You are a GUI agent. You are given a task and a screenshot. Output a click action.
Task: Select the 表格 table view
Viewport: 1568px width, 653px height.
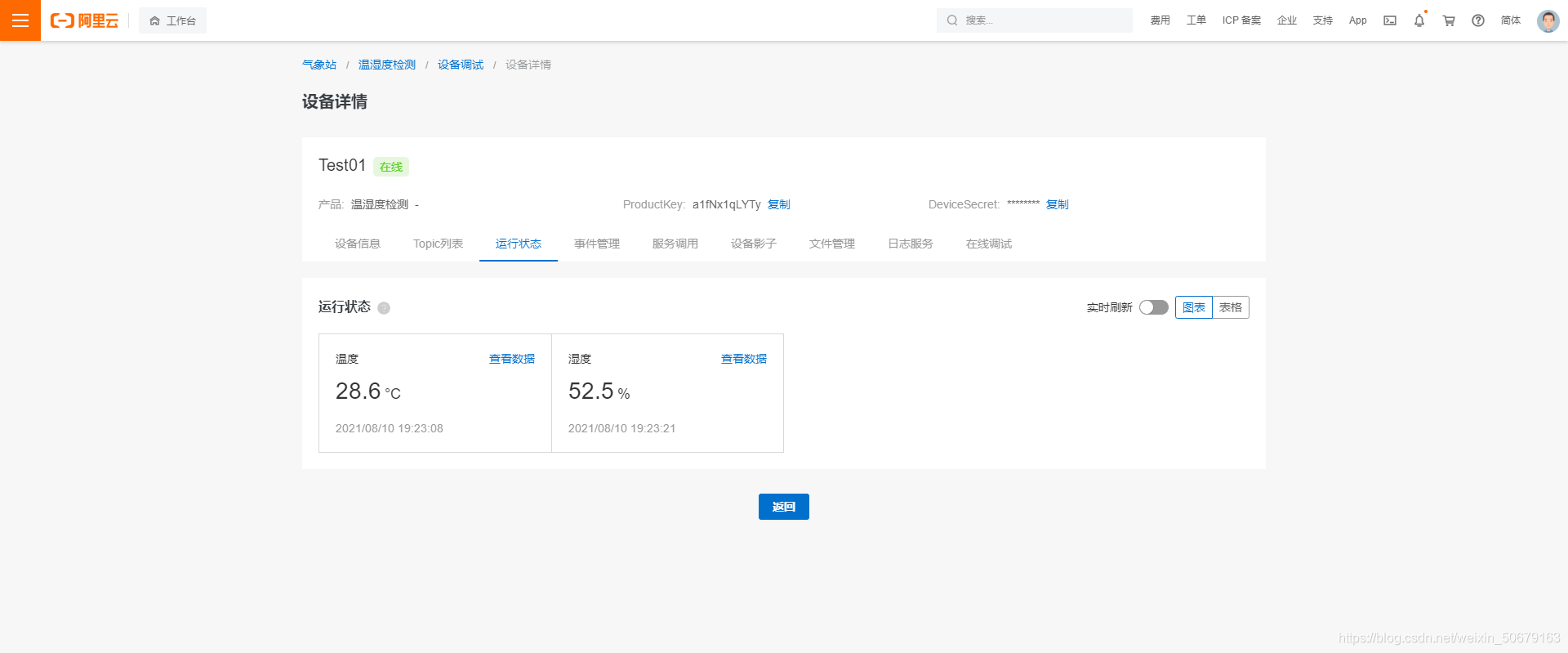(1231, 307)
